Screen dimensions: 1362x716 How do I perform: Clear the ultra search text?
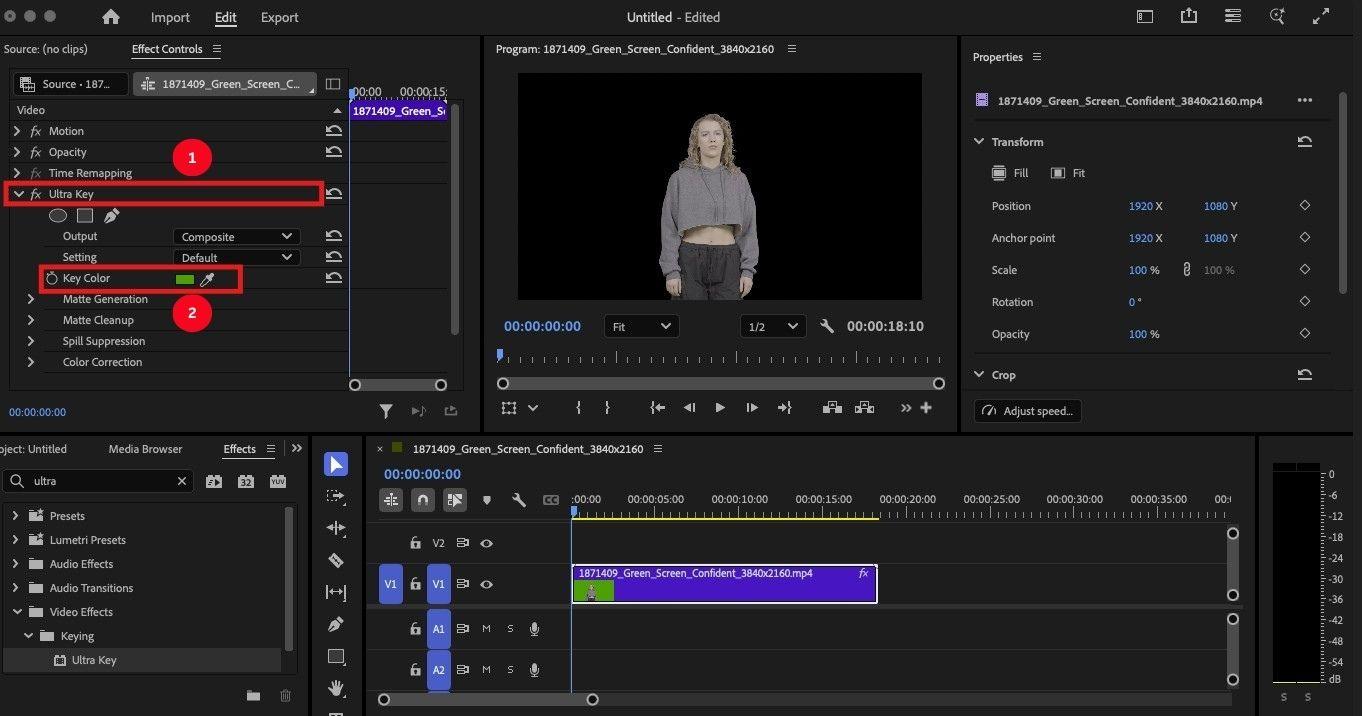[182, 481]
